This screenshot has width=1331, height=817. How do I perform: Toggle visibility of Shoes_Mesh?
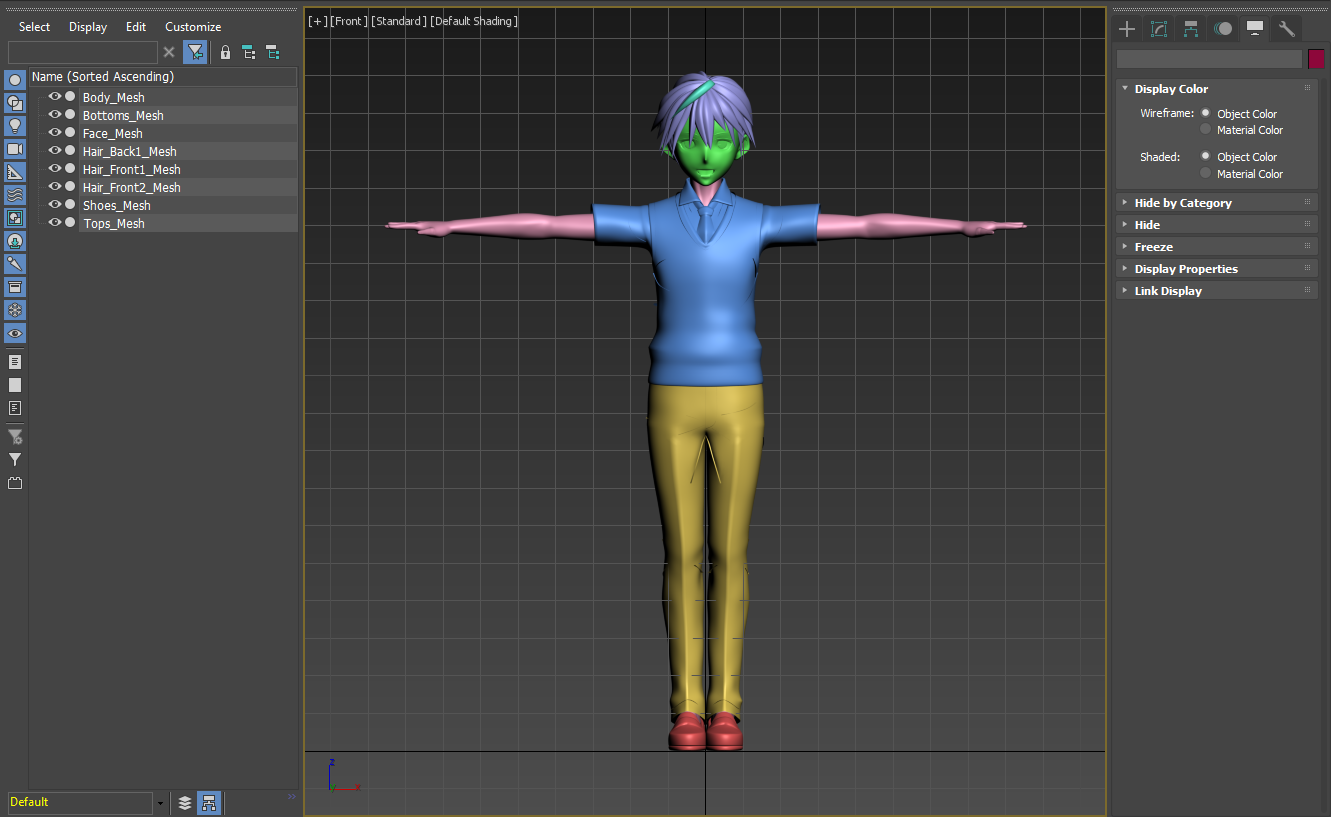55,205
